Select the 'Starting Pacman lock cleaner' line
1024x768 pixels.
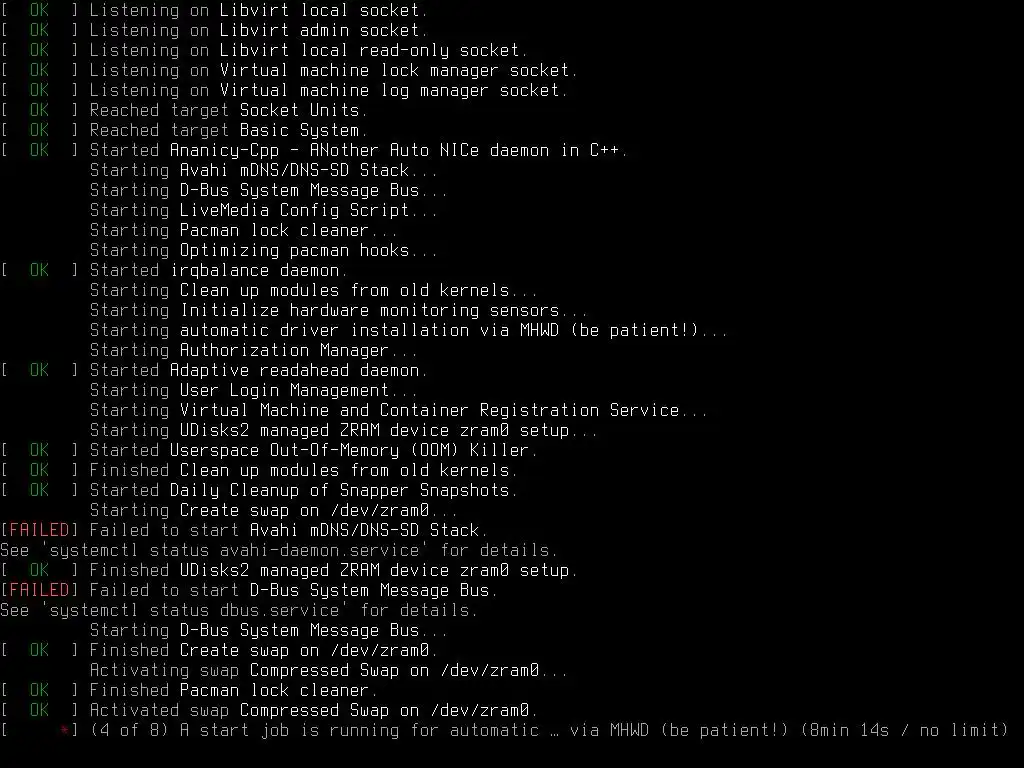click(243, 230)
